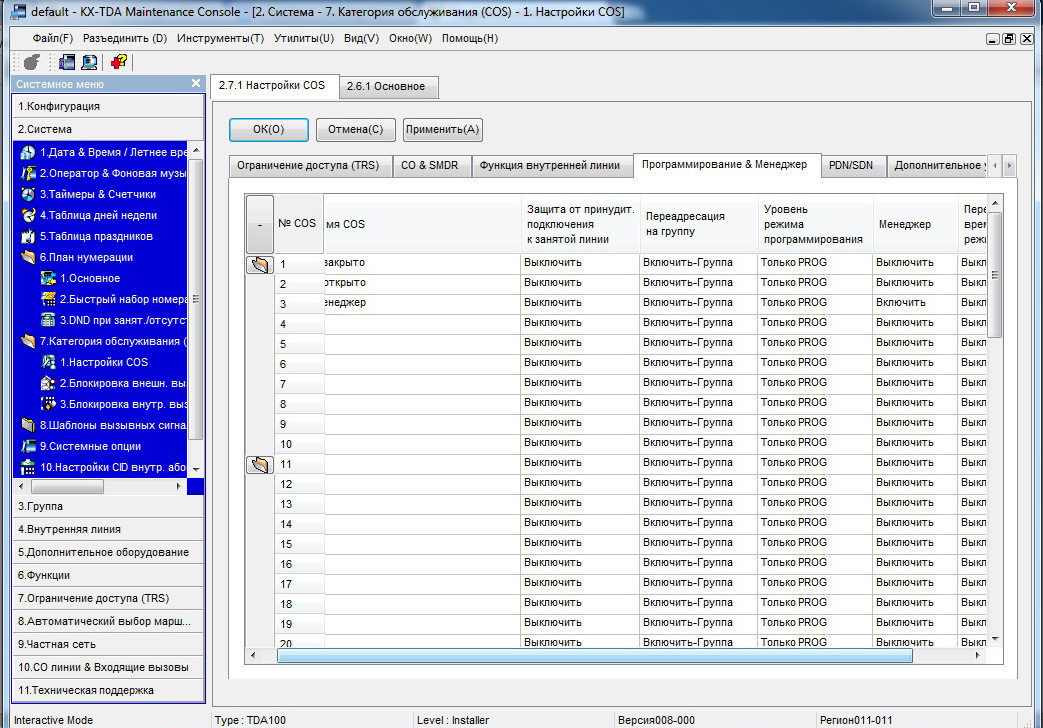Click the right arrow to show more tabs
Screen dimensions: 1043x728
pyautogui.click(x=1009, y=165)
